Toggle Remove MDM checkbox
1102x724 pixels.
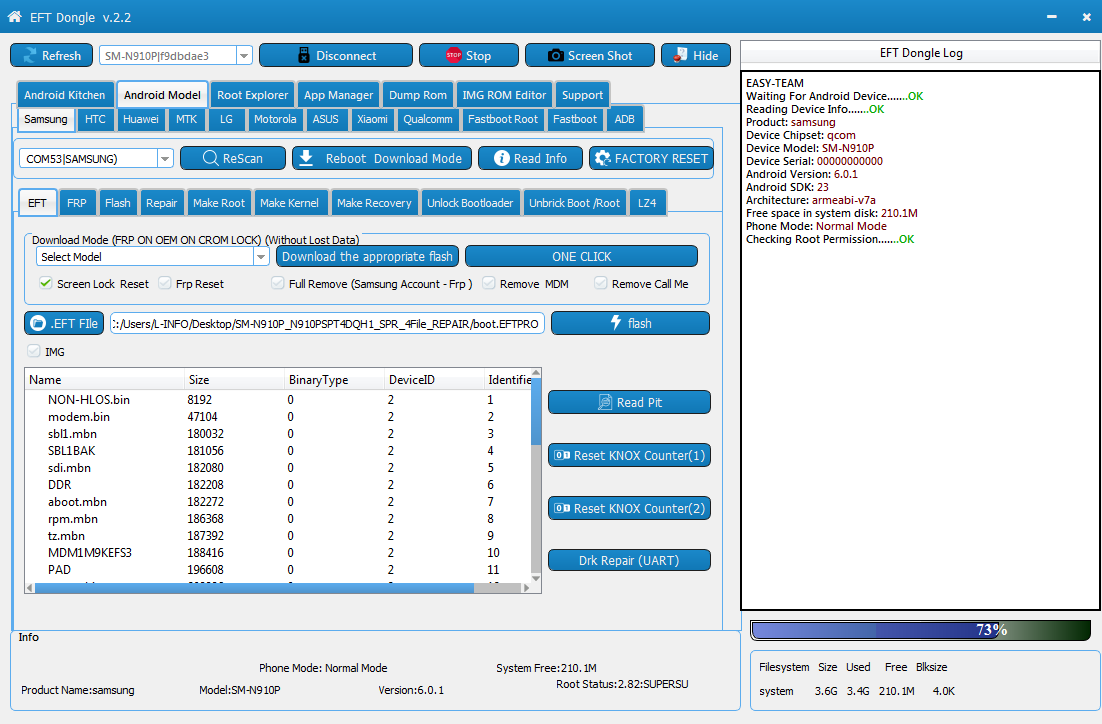488,283
